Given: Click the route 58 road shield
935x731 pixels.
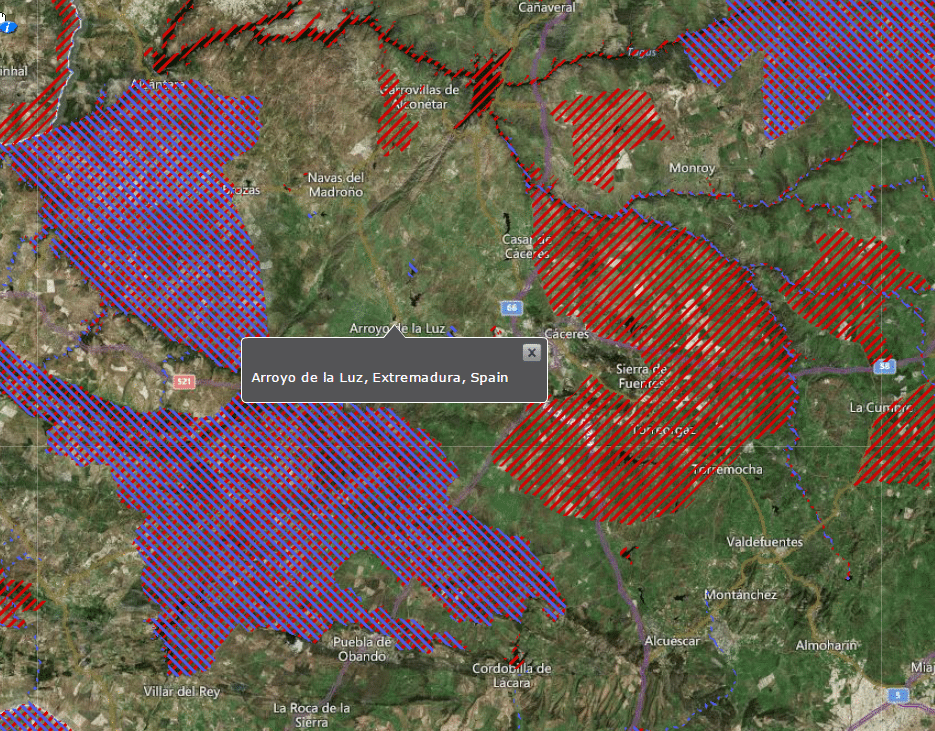Looking at the screenshot, I should (x=884, y=367).
